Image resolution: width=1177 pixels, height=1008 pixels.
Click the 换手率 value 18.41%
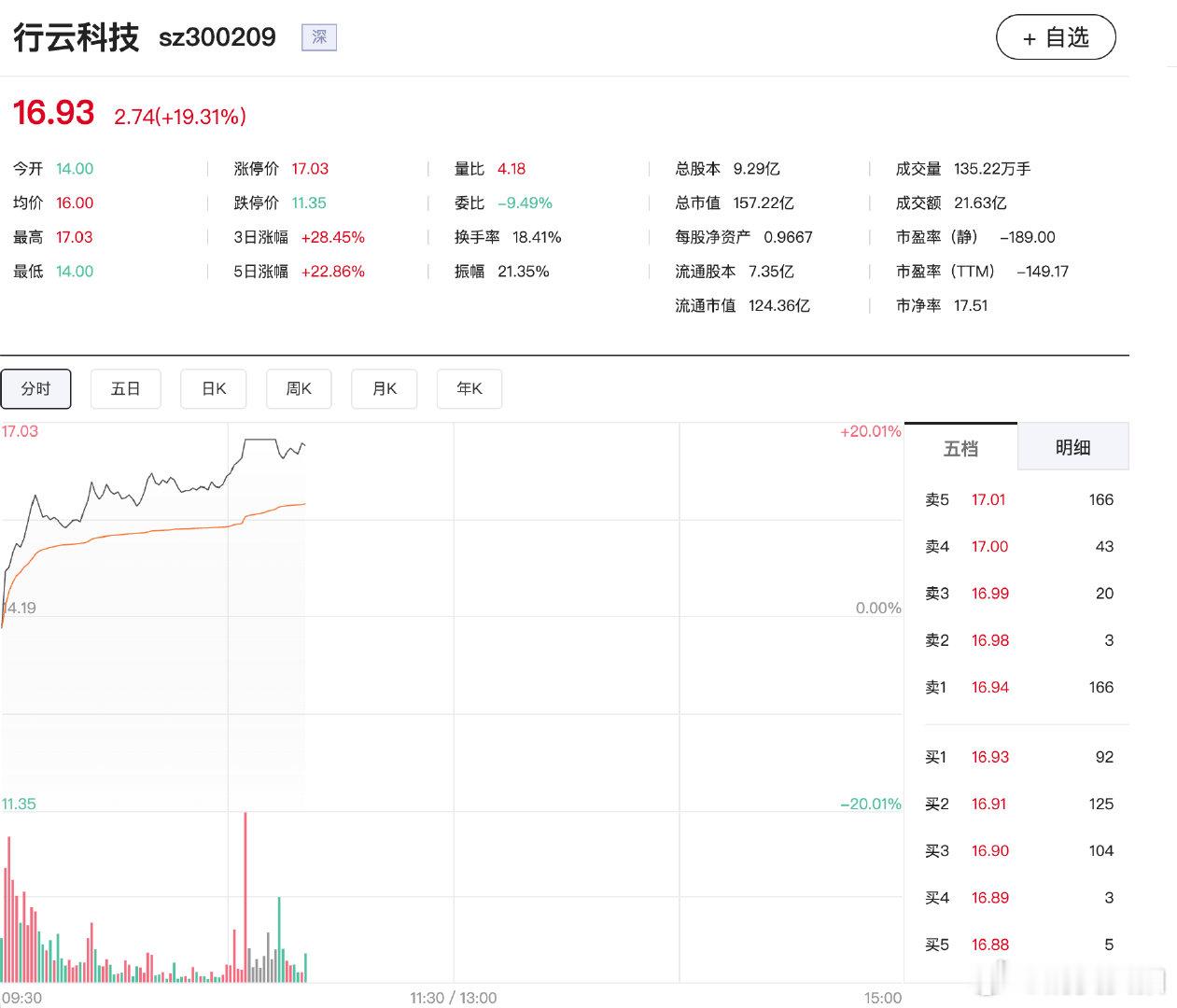[537, 237]
